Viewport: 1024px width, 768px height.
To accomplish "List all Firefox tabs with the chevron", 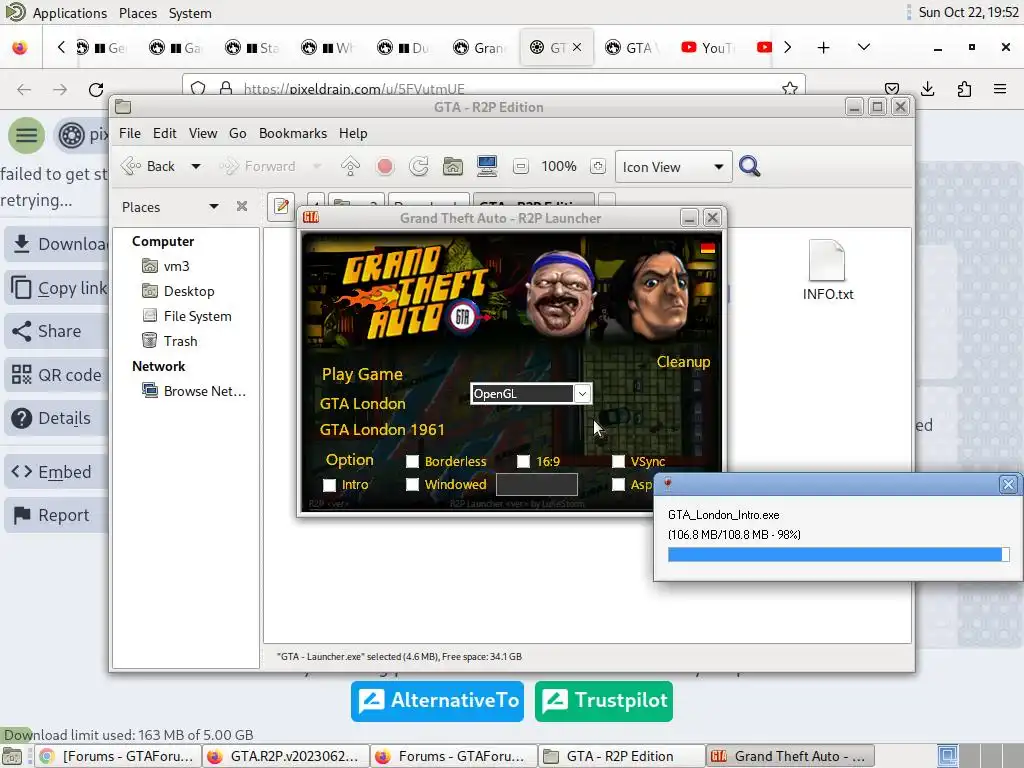I will (x=863, y=47).
